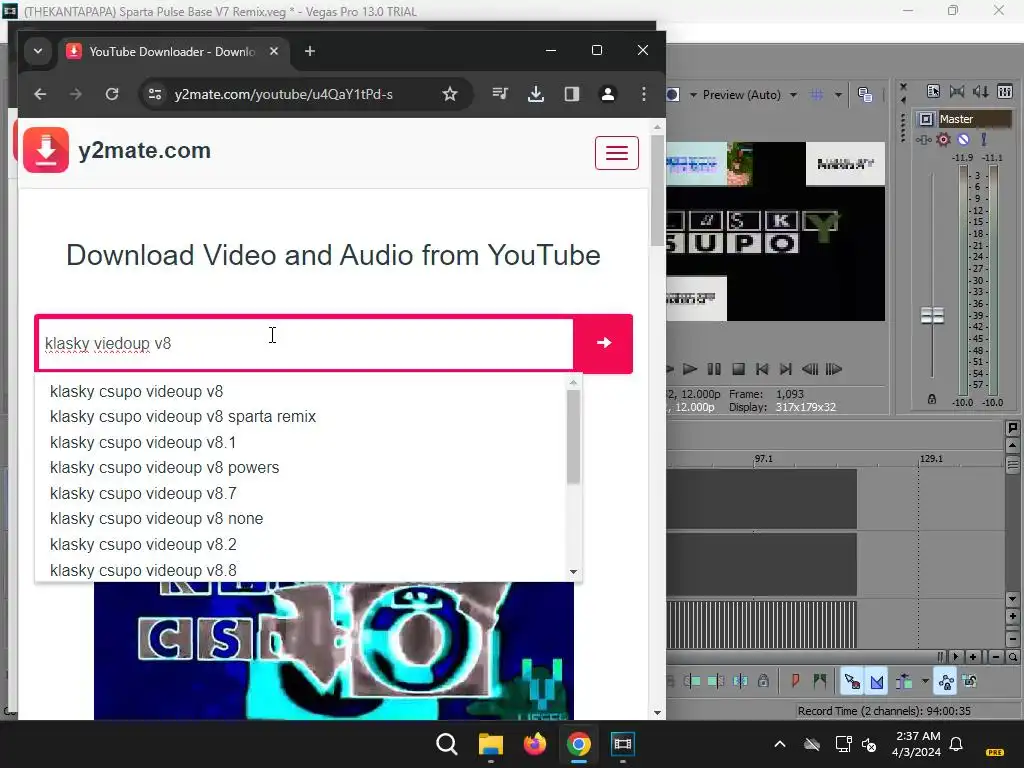Open Chrome media control icon
The image size is (1024, 768).
500,94
